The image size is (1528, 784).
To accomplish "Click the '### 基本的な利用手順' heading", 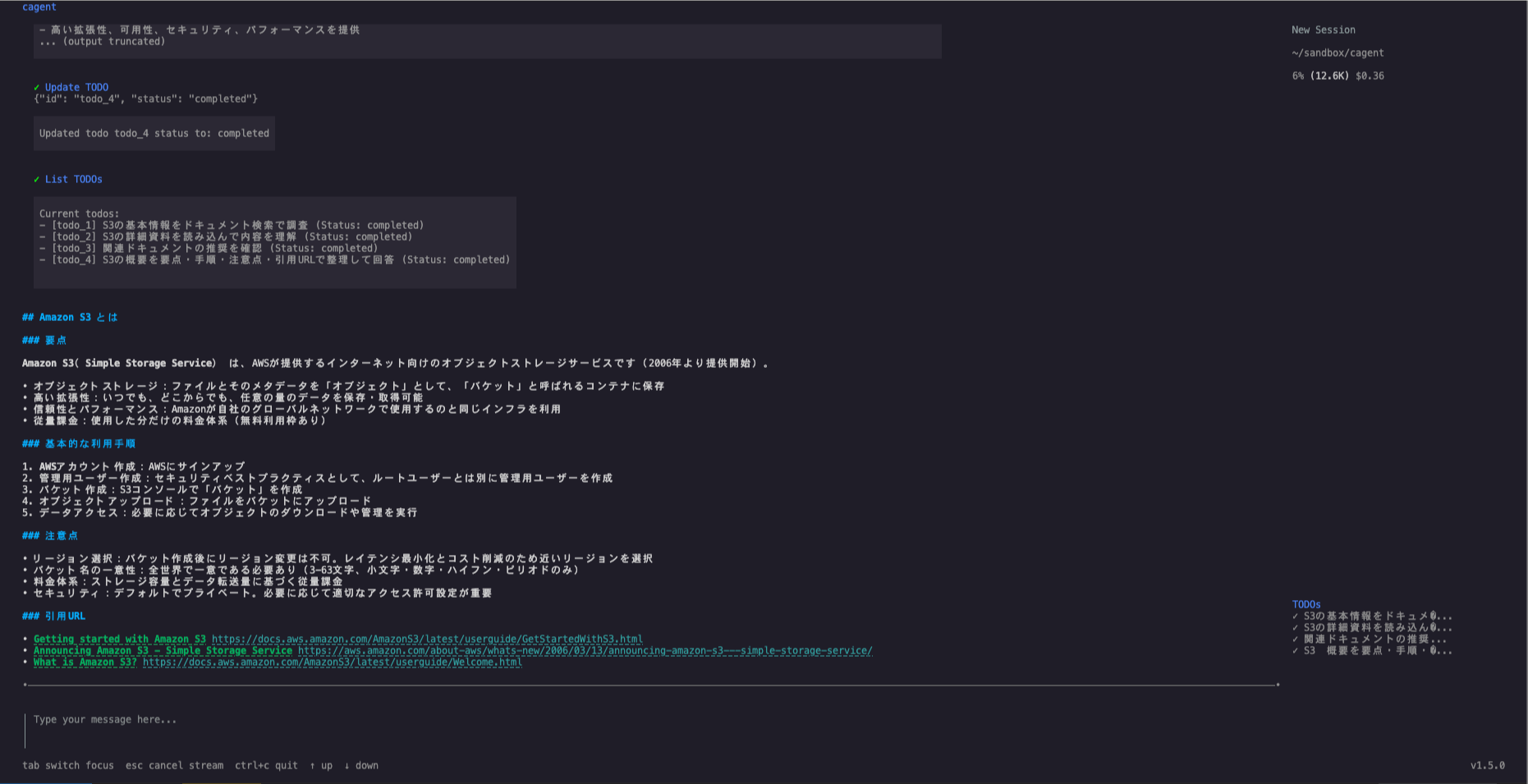I will tap(79, 443).
